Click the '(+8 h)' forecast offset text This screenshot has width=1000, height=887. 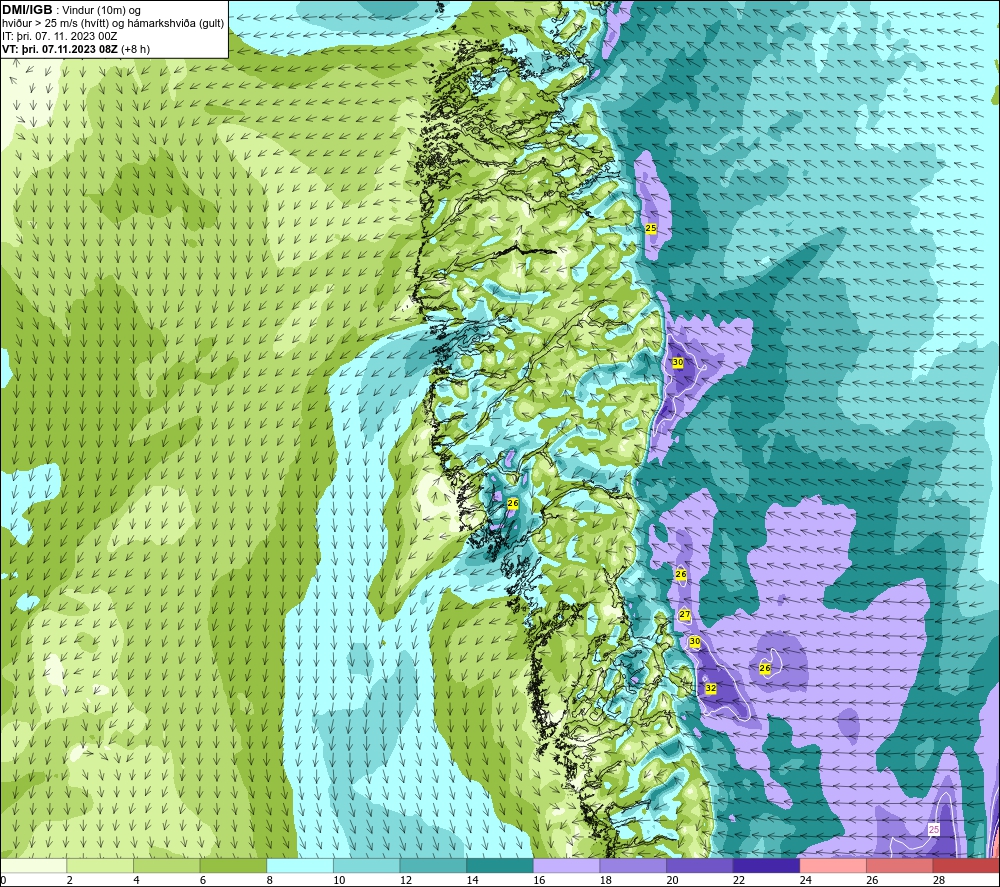[x=135, y=49]
